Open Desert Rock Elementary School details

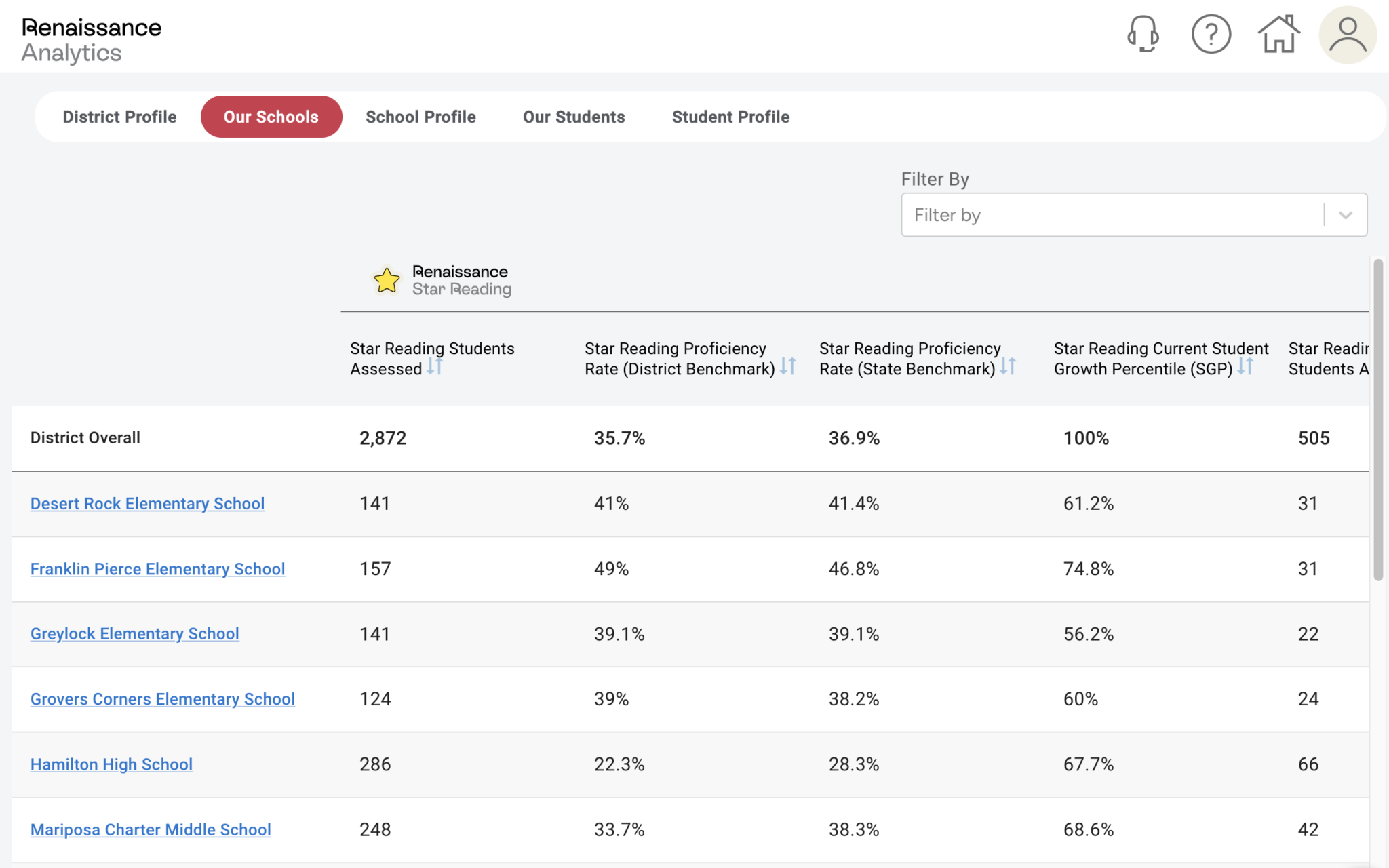click(x=146, y=503)
